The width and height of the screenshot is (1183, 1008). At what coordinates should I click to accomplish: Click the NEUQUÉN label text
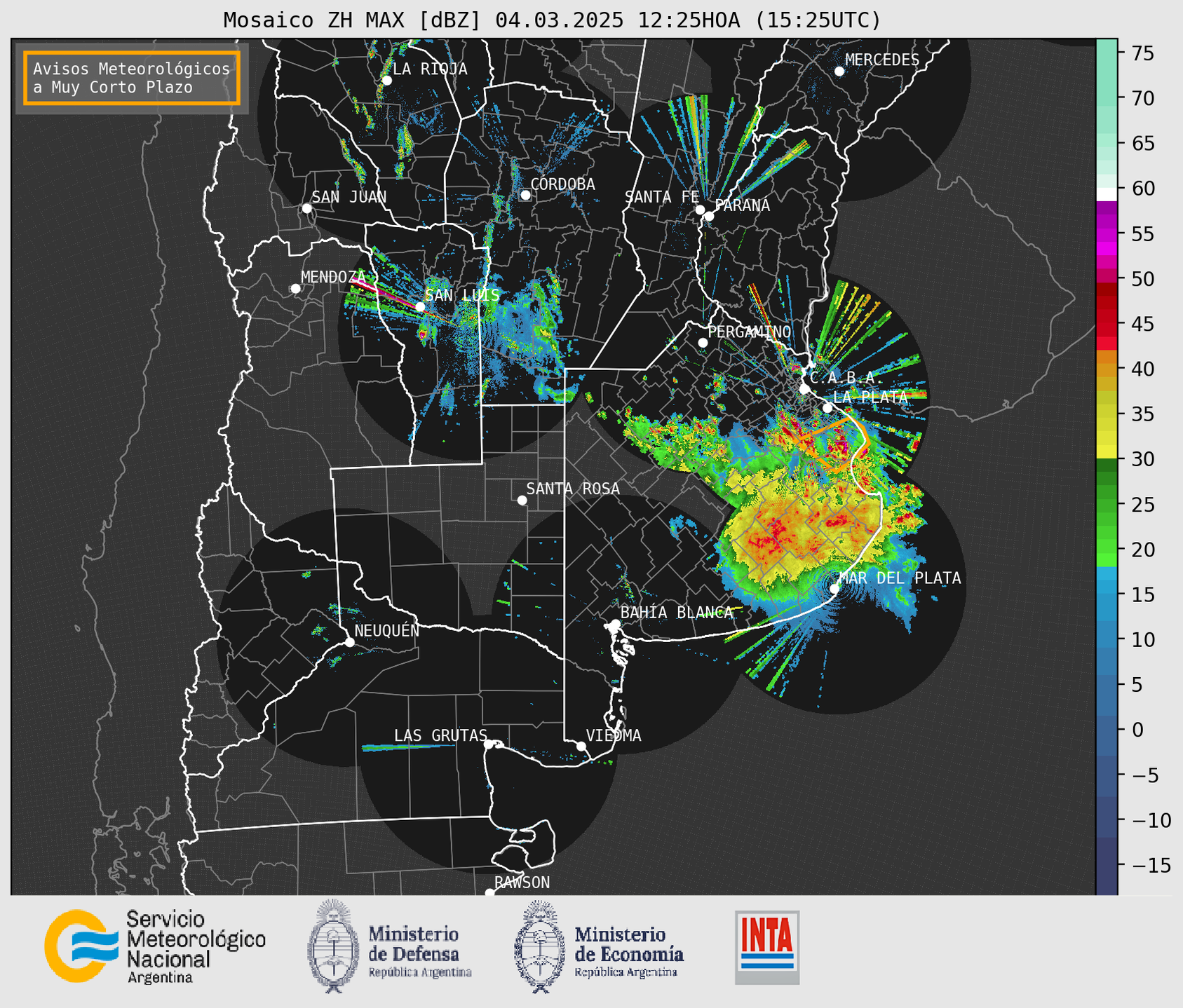387,630
